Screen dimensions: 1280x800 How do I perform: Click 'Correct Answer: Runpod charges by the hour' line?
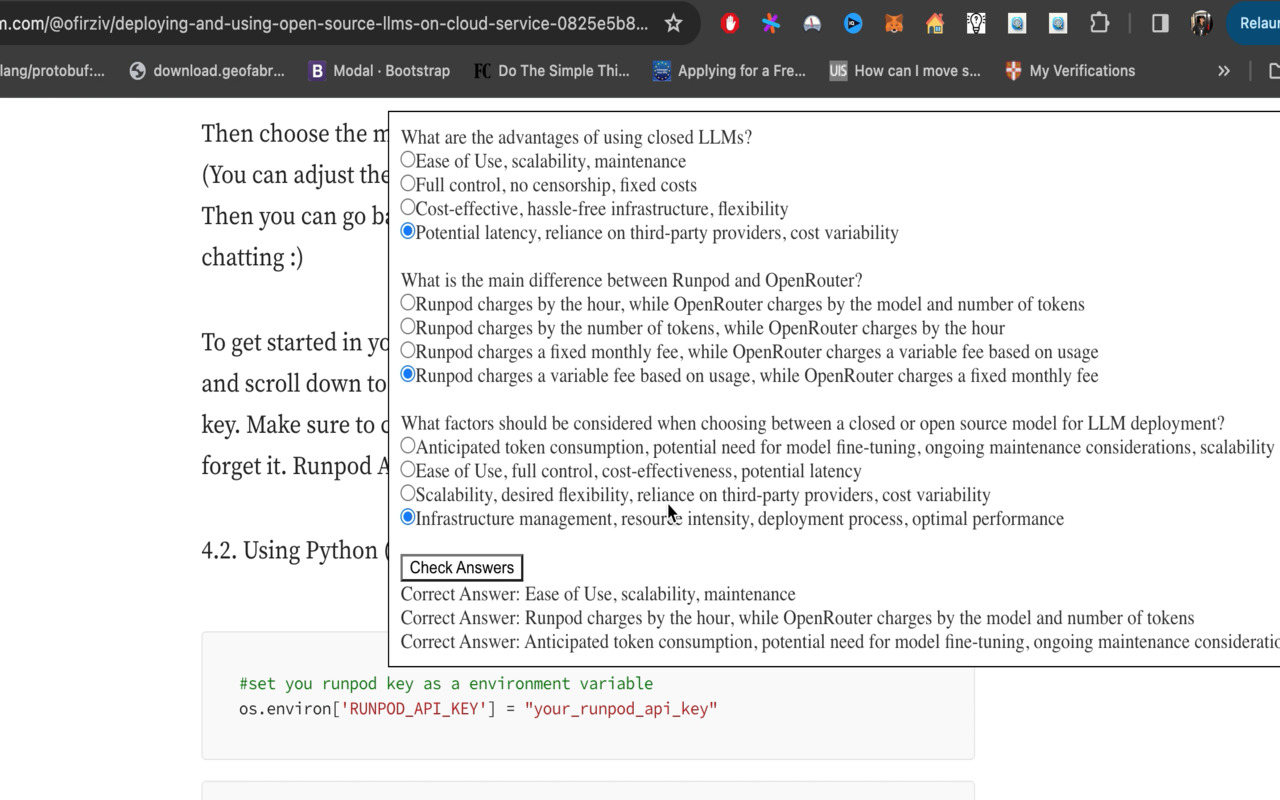(797, 618)
